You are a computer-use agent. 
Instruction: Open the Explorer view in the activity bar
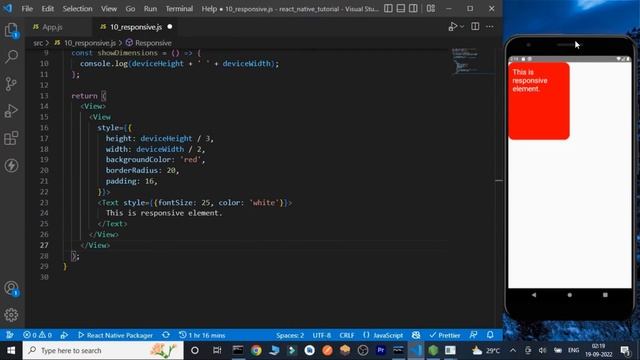point(11,30)
